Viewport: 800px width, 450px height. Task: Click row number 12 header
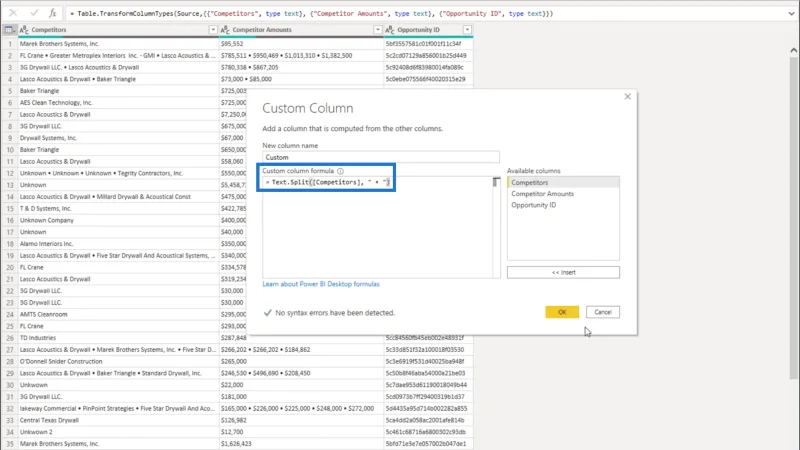[10, 173]
